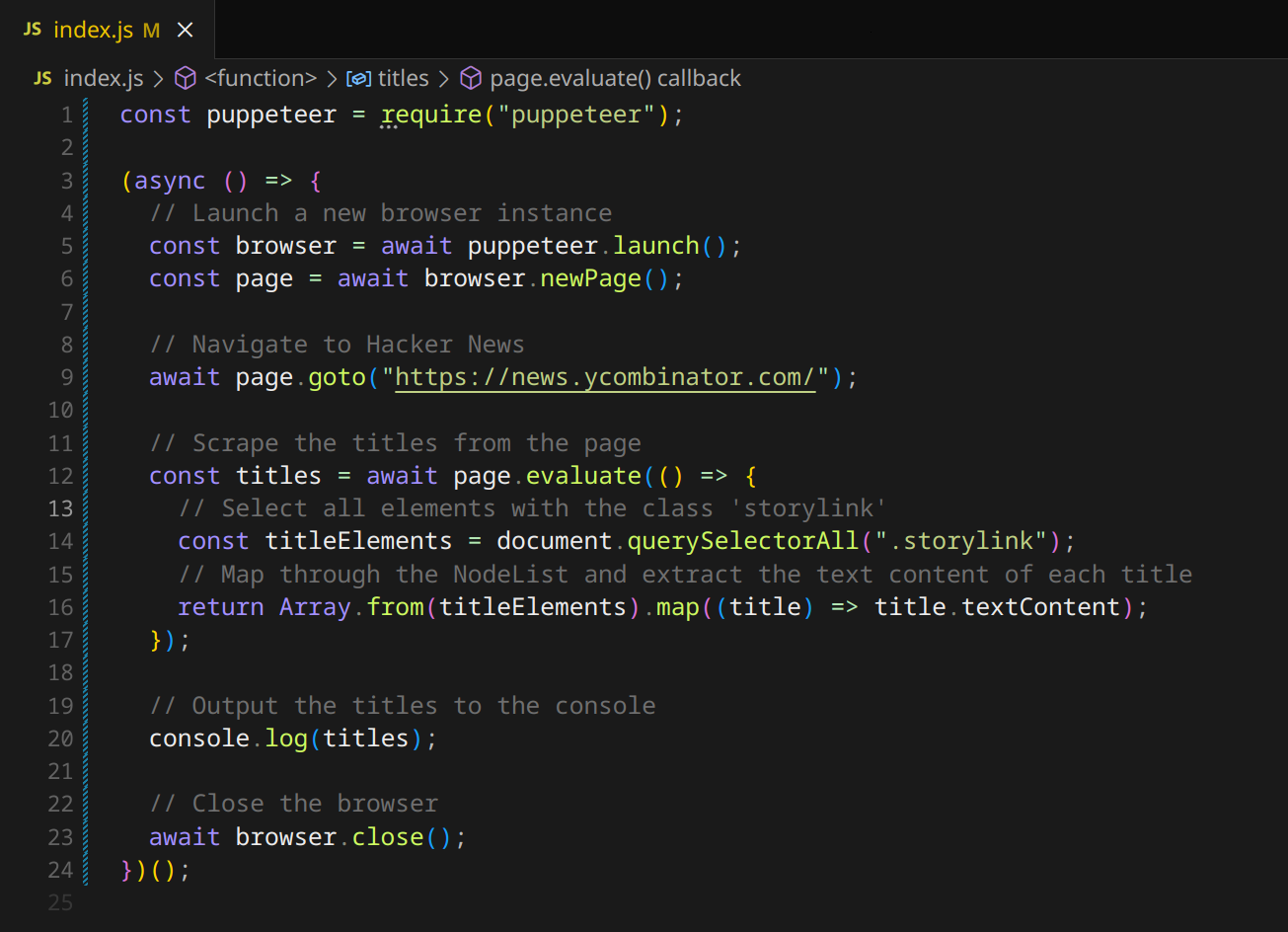The height and width of the screenshot is (932, 1288).
Task: Open the titles breadcrumb dropdown
Action: click(x=403, y=79)
